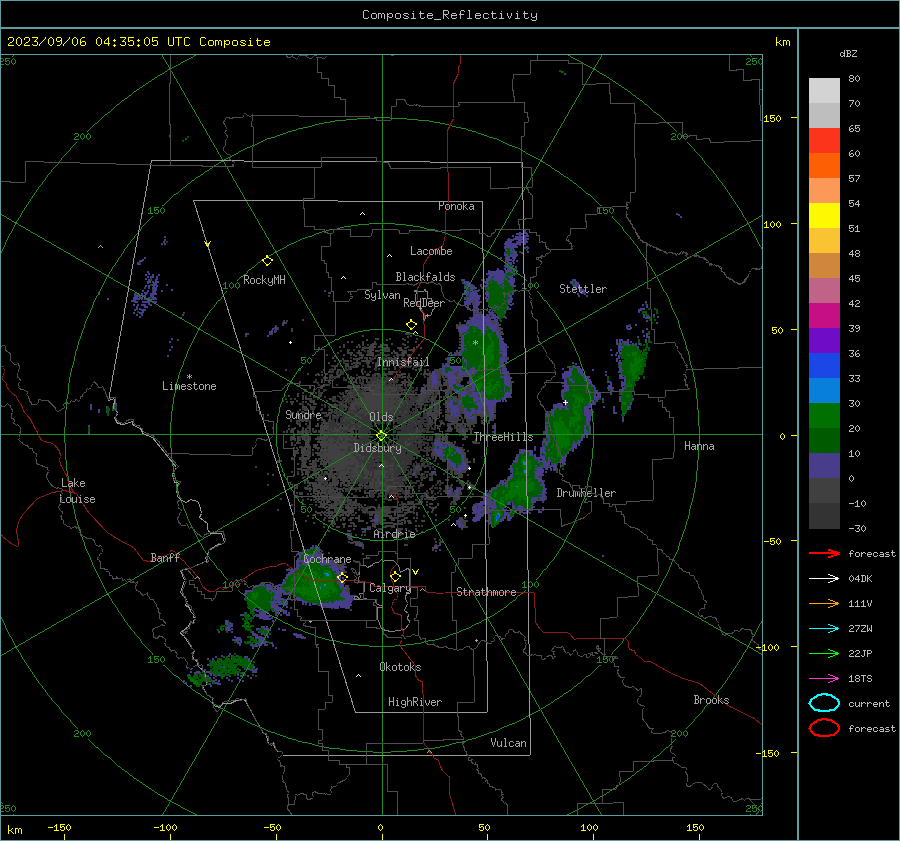Click the Sylvan label on the map
Screen dimensions: 900x841
point(382,295)
